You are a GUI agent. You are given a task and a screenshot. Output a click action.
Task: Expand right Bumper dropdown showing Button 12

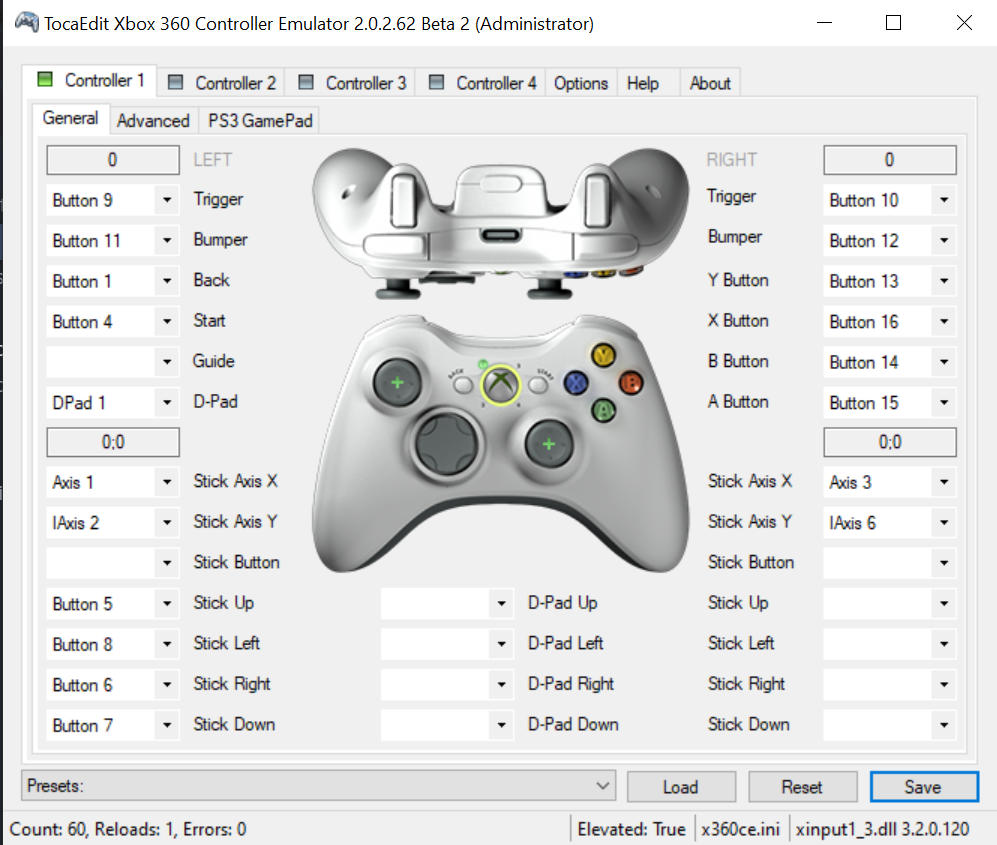[x=890, y=241]
